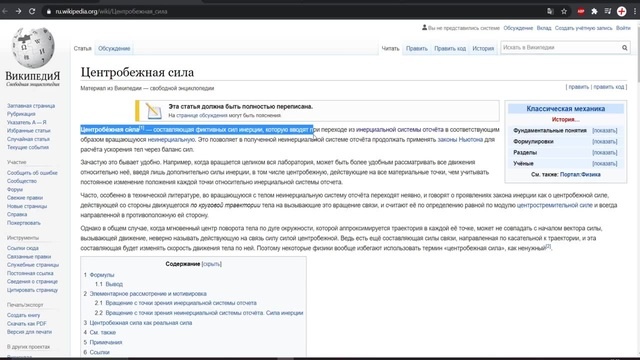Image resolution: width=640 pixels, height=360 pixels.
Task: Click the user icon near login links
Action: (424, 28)
